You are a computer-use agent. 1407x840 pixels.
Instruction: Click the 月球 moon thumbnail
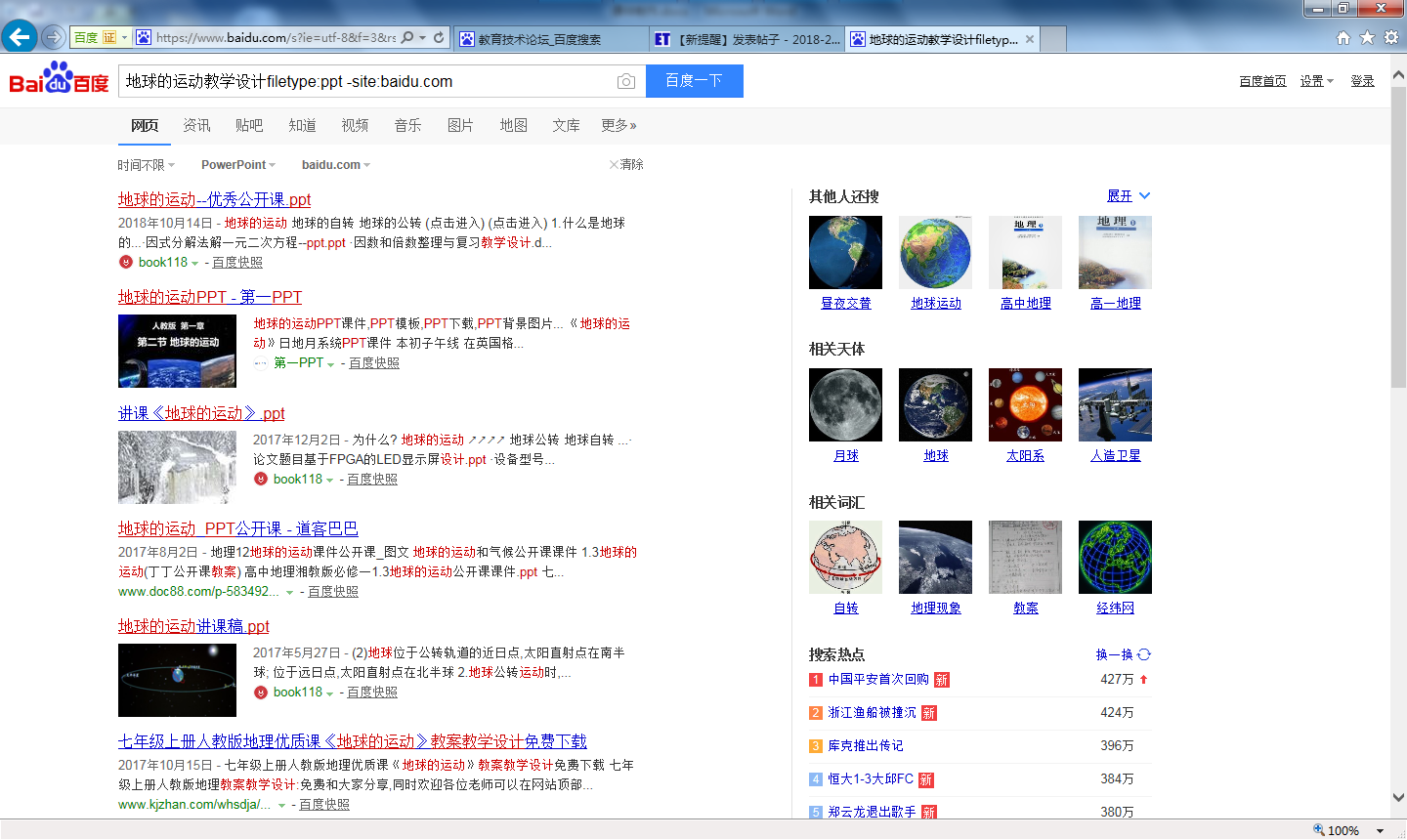[845, 404]
